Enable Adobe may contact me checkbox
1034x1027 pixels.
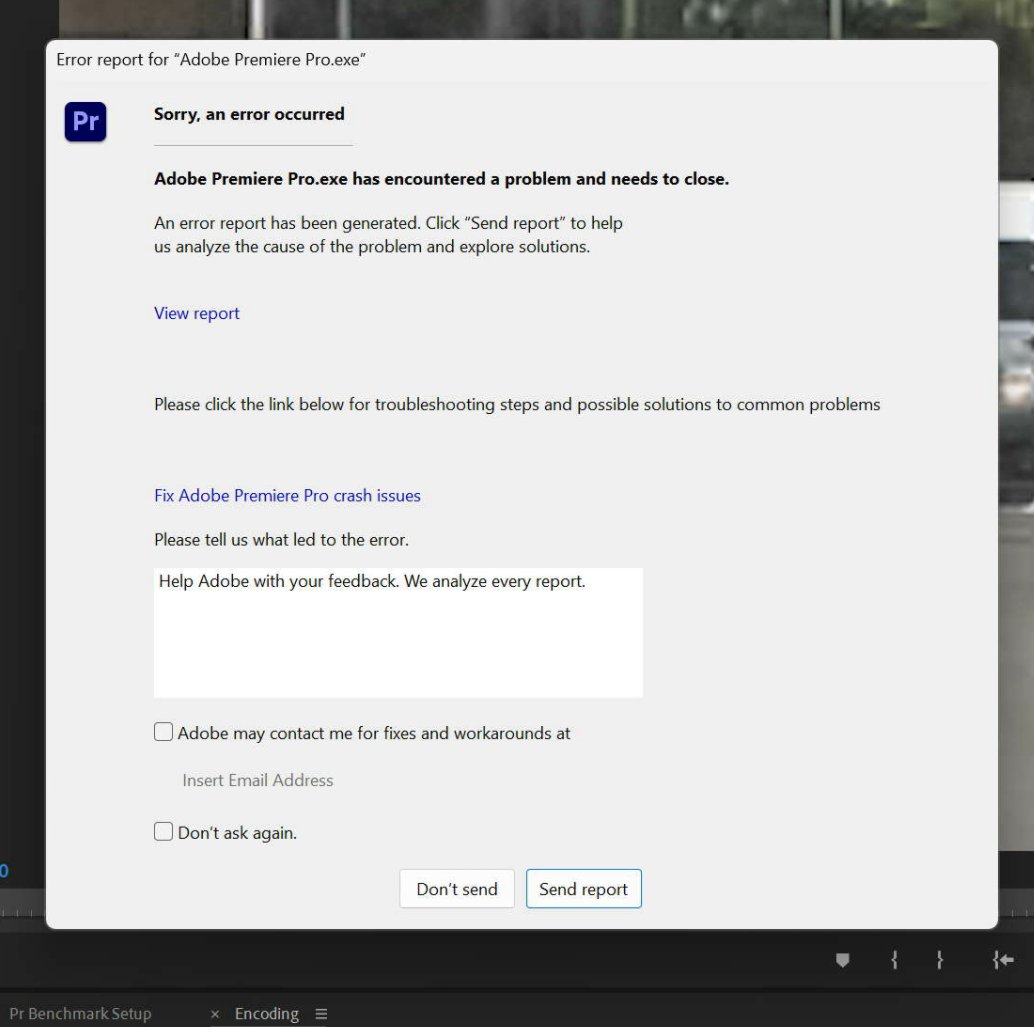point(164,732)
